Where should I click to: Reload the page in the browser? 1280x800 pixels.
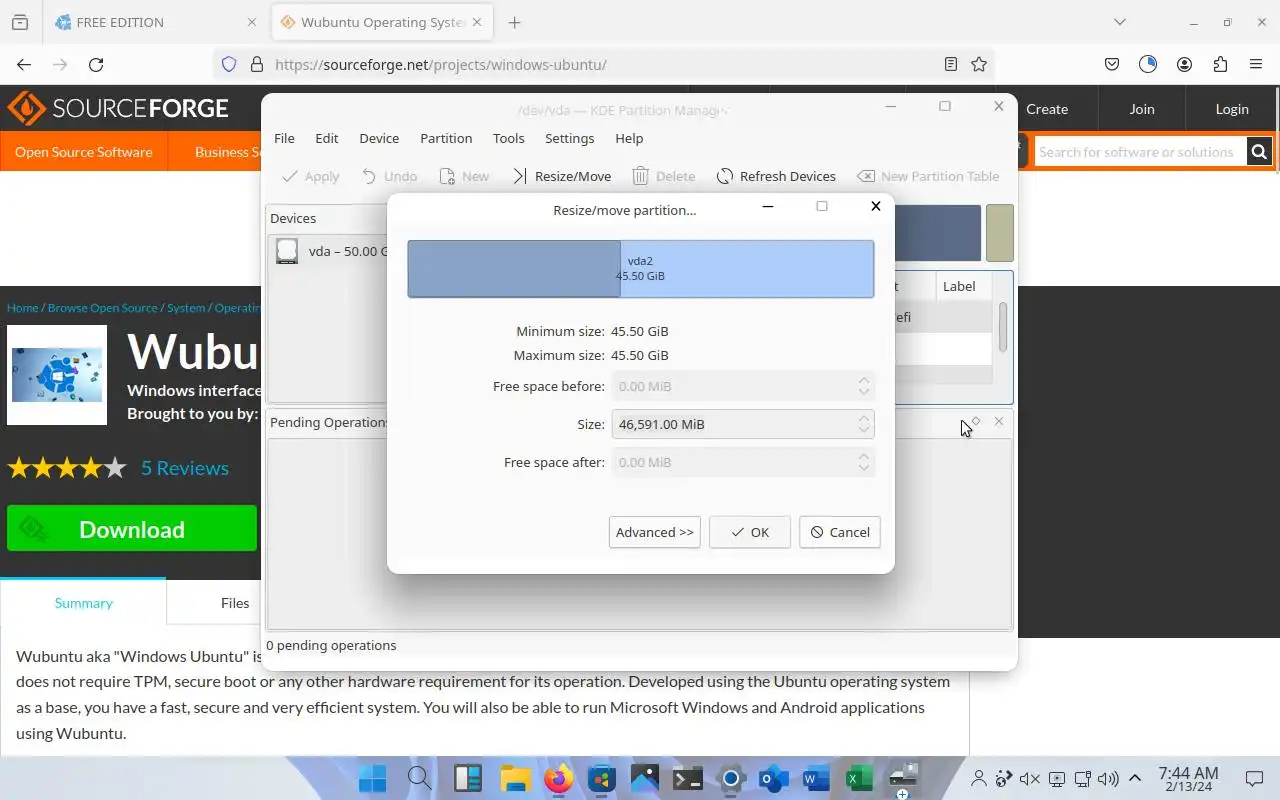(x=96, y=64)
